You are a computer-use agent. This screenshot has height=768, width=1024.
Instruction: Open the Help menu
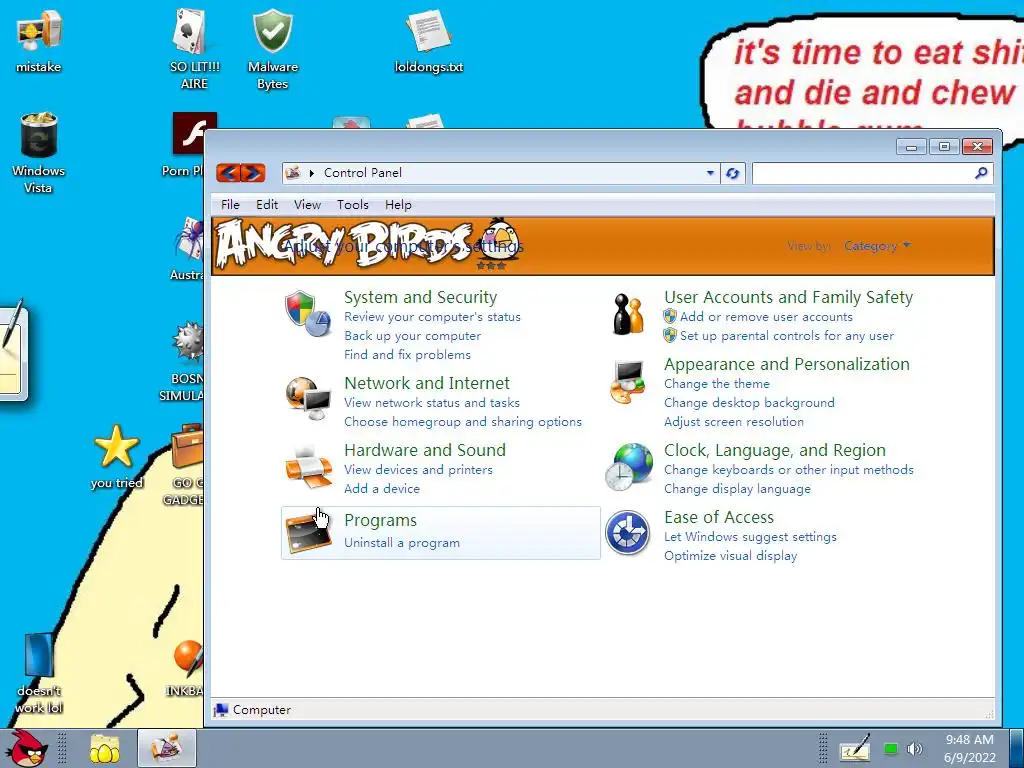(398, 205)
